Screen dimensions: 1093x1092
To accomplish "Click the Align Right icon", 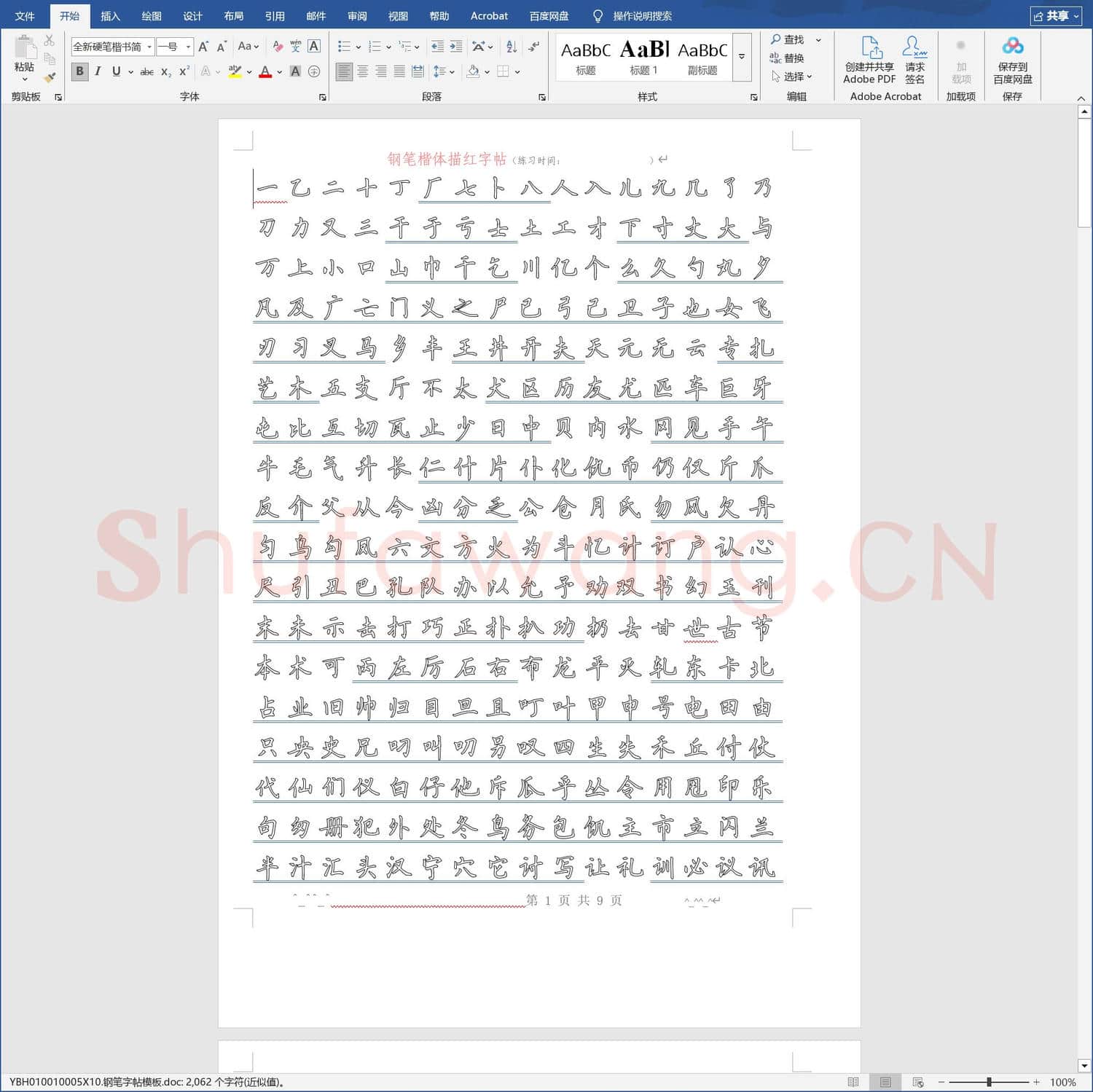I will coord(381,71).
